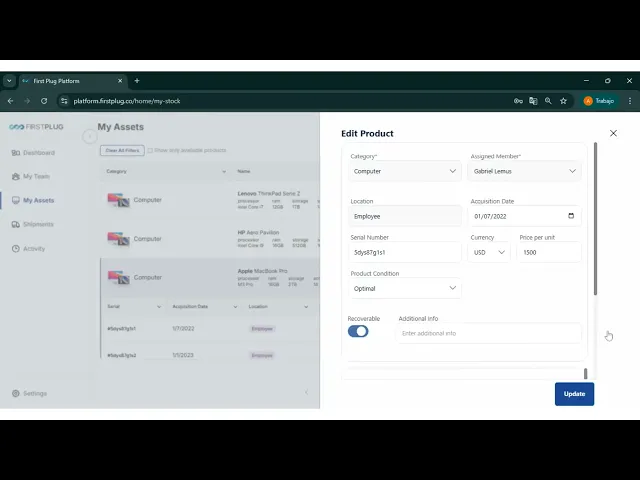This screenshot has width=640, height=480.
Task: Open the Acquisition Date column filter chevron
Action: tap(235, 307)
